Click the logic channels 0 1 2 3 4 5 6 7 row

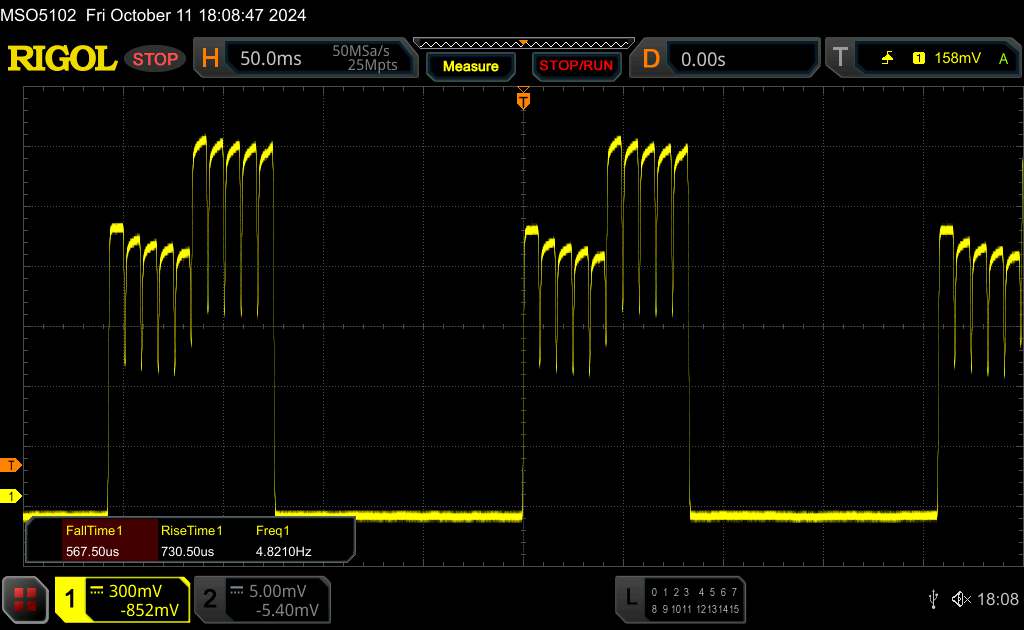coord(694,592)
